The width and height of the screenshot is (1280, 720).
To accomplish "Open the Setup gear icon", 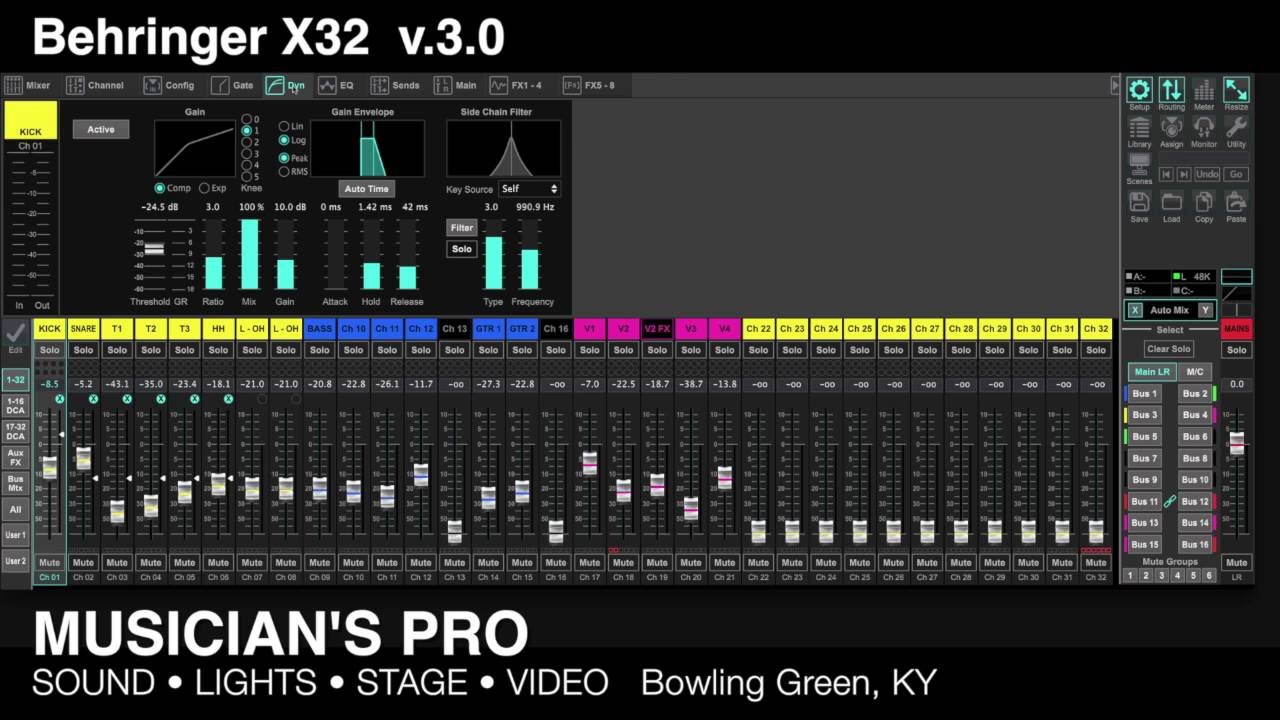I will 1139,90.
